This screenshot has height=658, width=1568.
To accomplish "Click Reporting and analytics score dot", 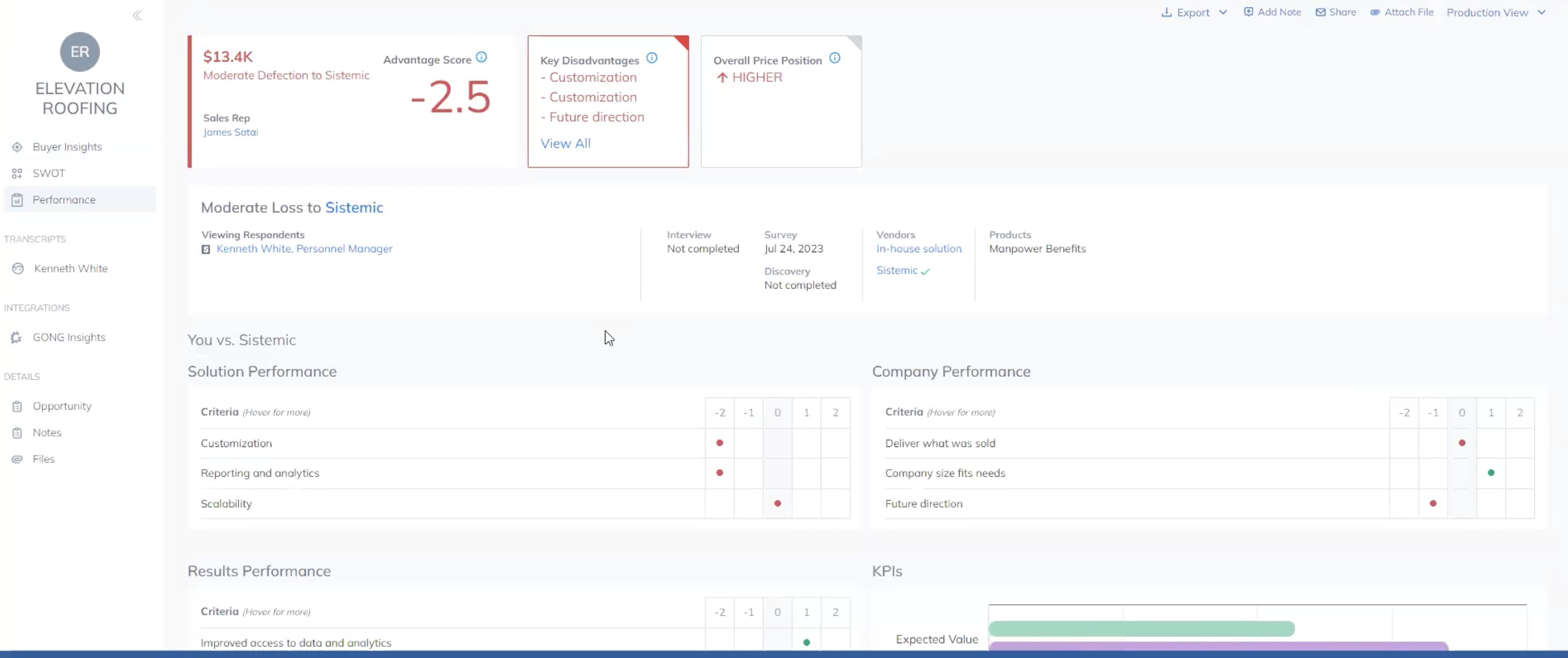I will point(720,473).
